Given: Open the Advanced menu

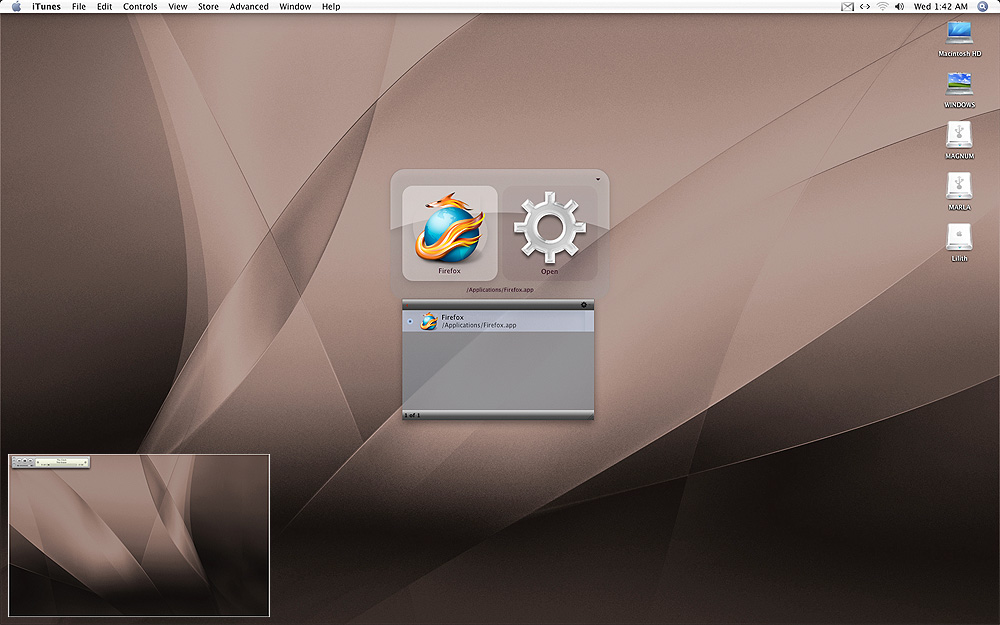Looking at the screenshot, I should click(249, 6).
